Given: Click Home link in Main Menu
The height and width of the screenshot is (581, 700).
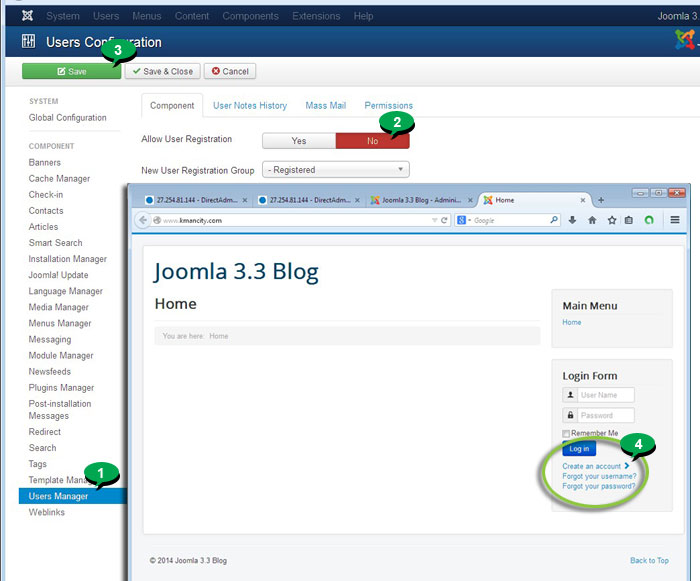Looking at the screenshot, I should (x=572, y=322).
